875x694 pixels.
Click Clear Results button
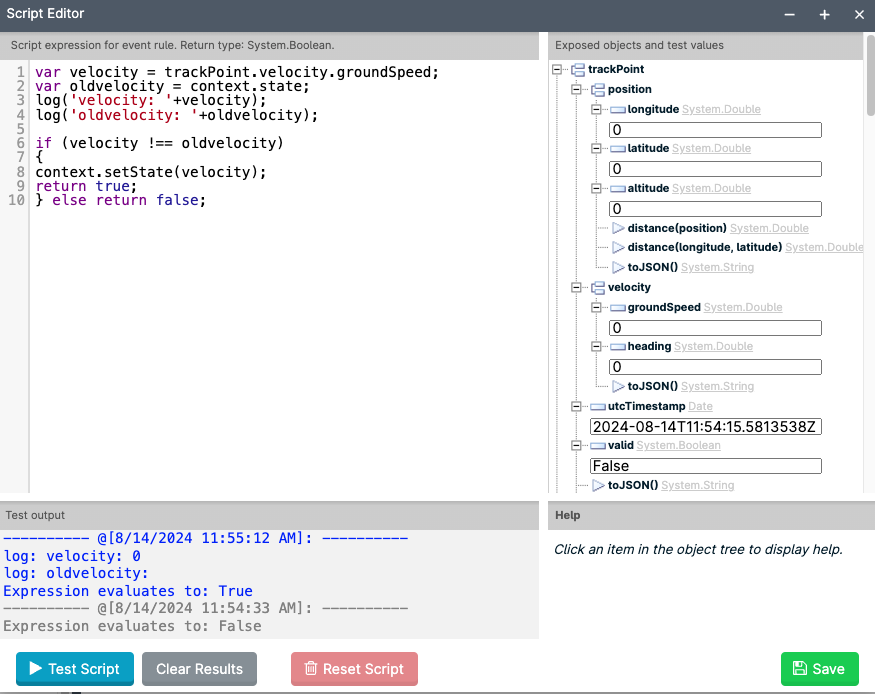[x=199, y=668]
